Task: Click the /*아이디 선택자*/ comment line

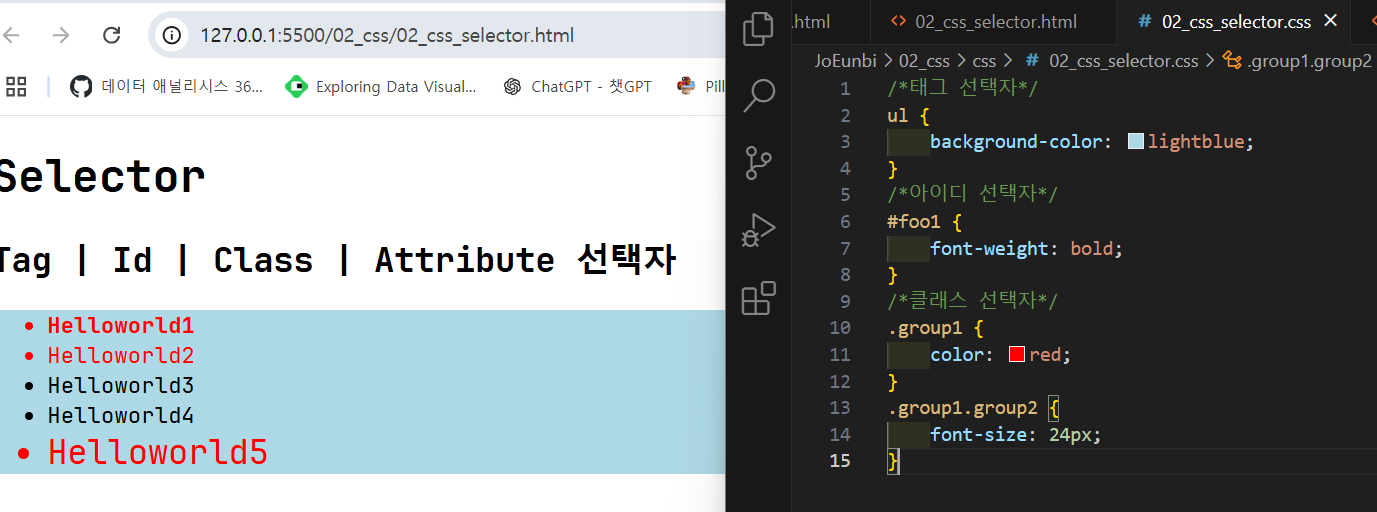Action: pos(972,194)
